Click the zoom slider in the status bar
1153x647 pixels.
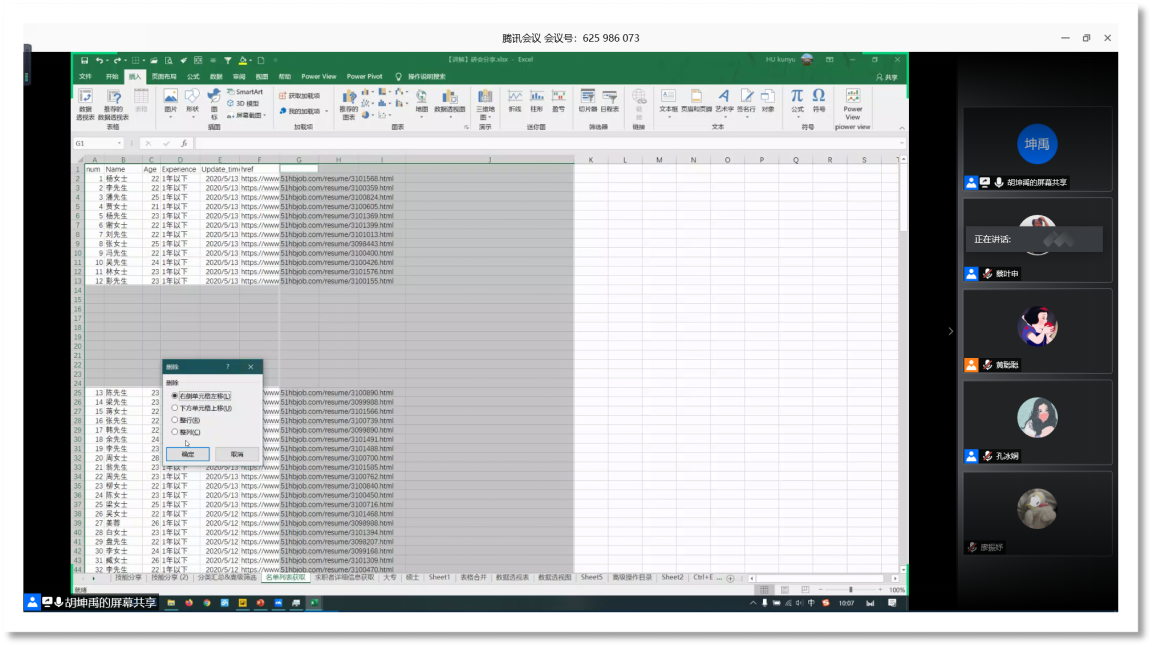(850, 590)
